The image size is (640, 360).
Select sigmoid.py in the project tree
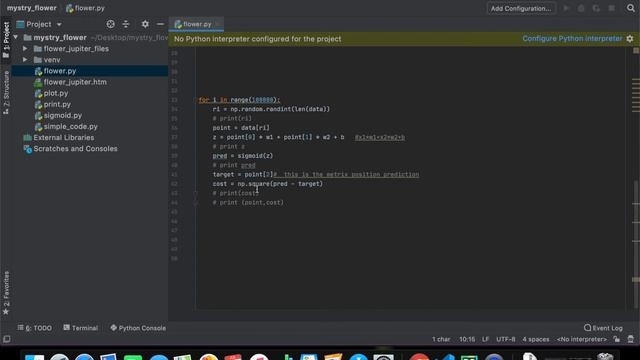click(62, 116)
